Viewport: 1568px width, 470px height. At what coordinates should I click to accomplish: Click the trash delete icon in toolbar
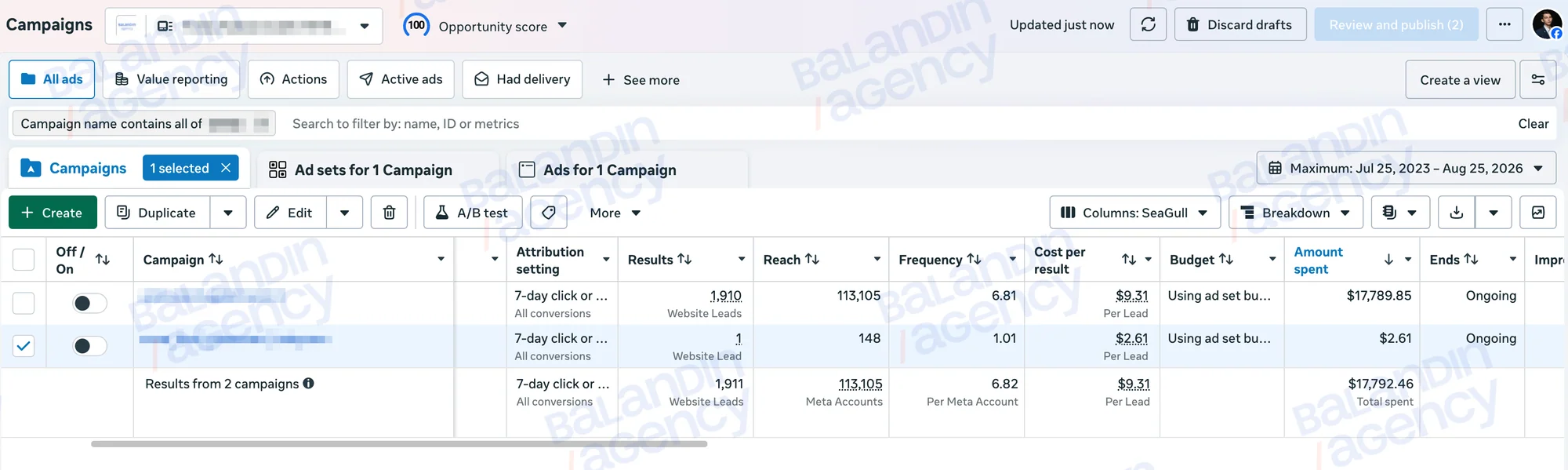[x=389, y=213]
